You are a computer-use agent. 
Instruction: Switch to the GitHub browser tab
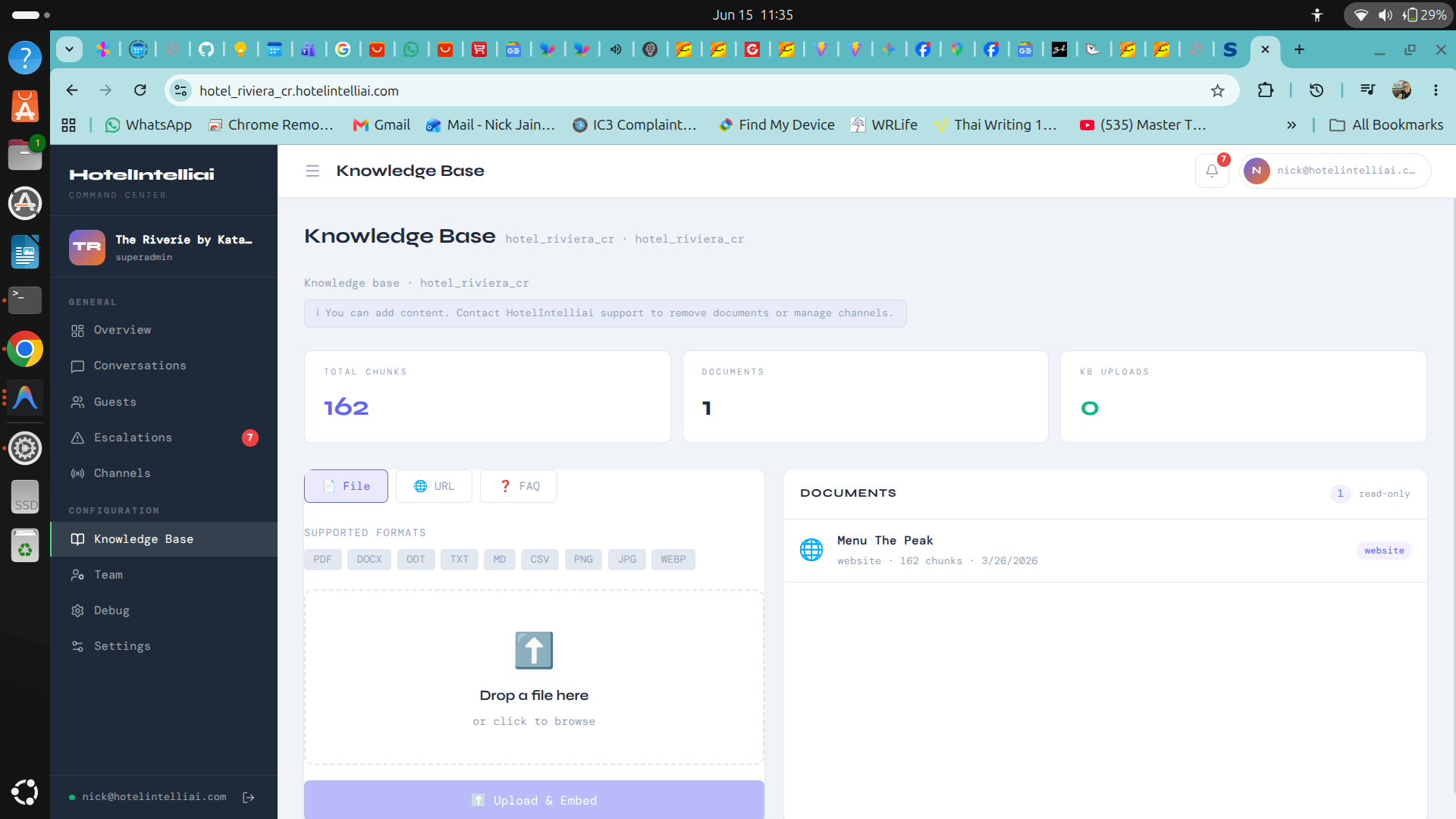206,49
